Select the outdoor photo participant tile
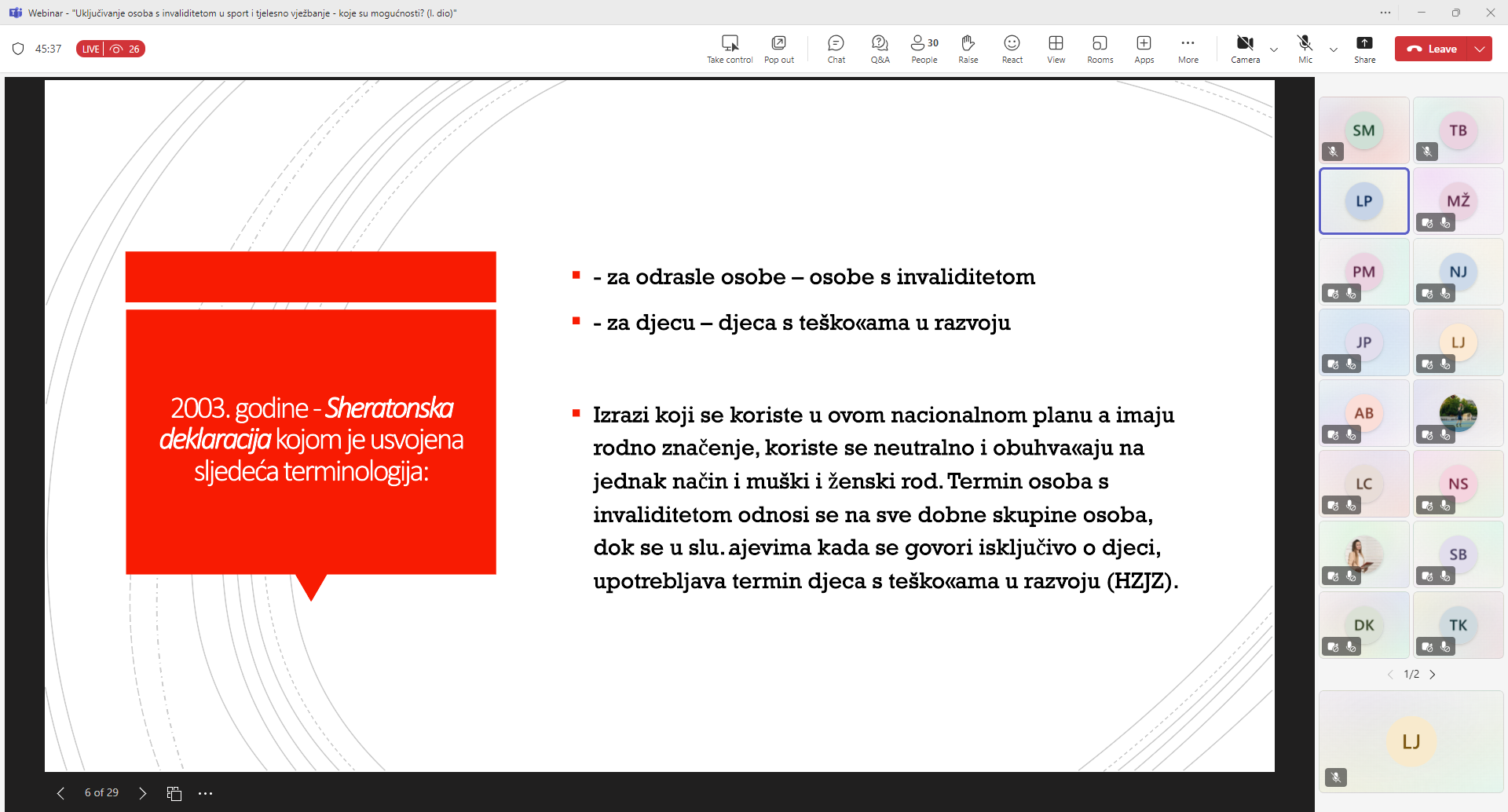This screenshot has height=812, width=1508. tap(1459, 413)
